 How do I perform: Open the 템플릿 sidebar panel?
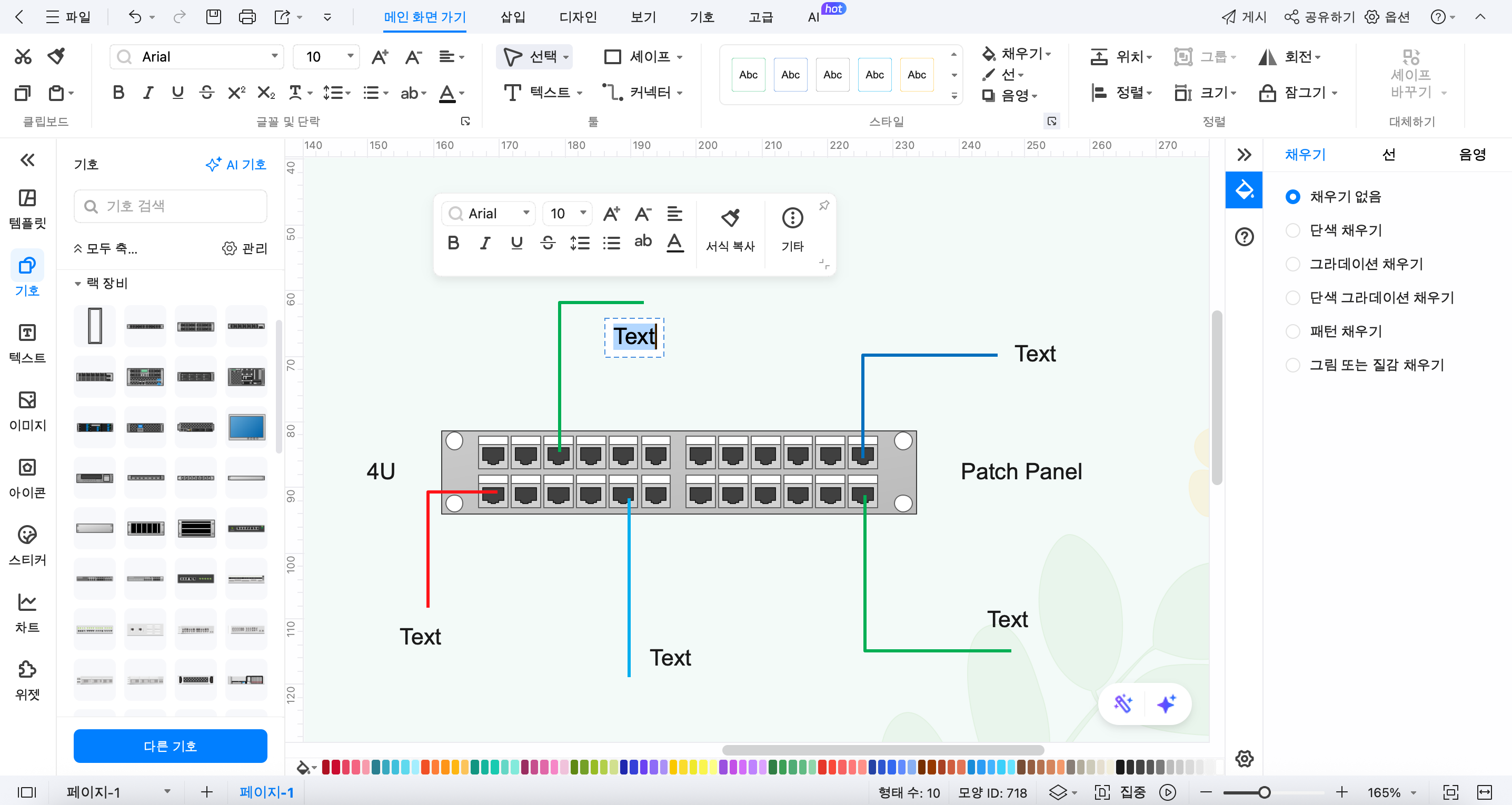(x=27, y=209)
